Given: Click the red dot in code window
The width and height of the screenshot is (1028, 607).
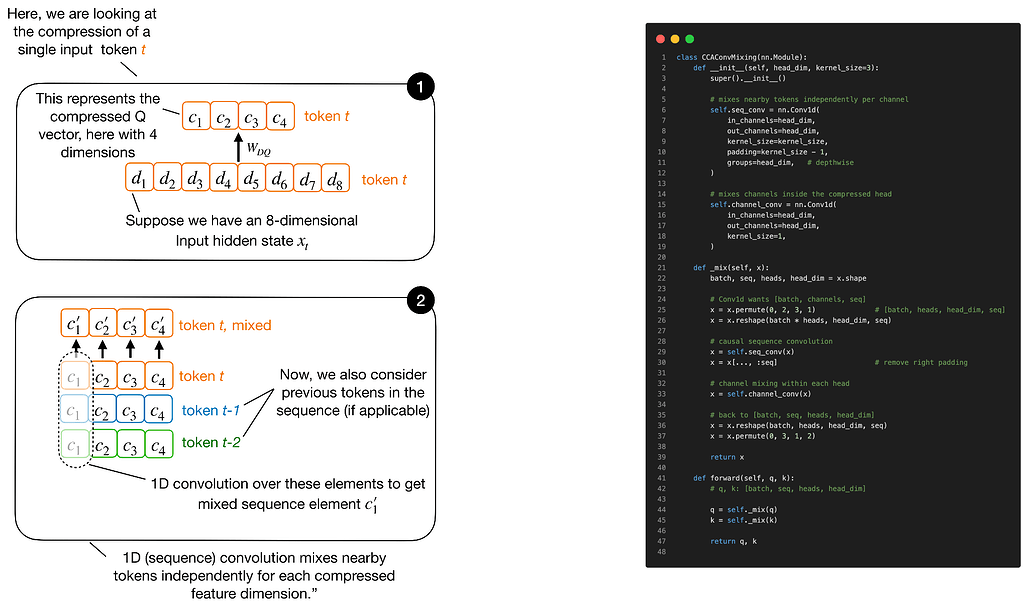Looking at the screenshot, I should 660,39.
